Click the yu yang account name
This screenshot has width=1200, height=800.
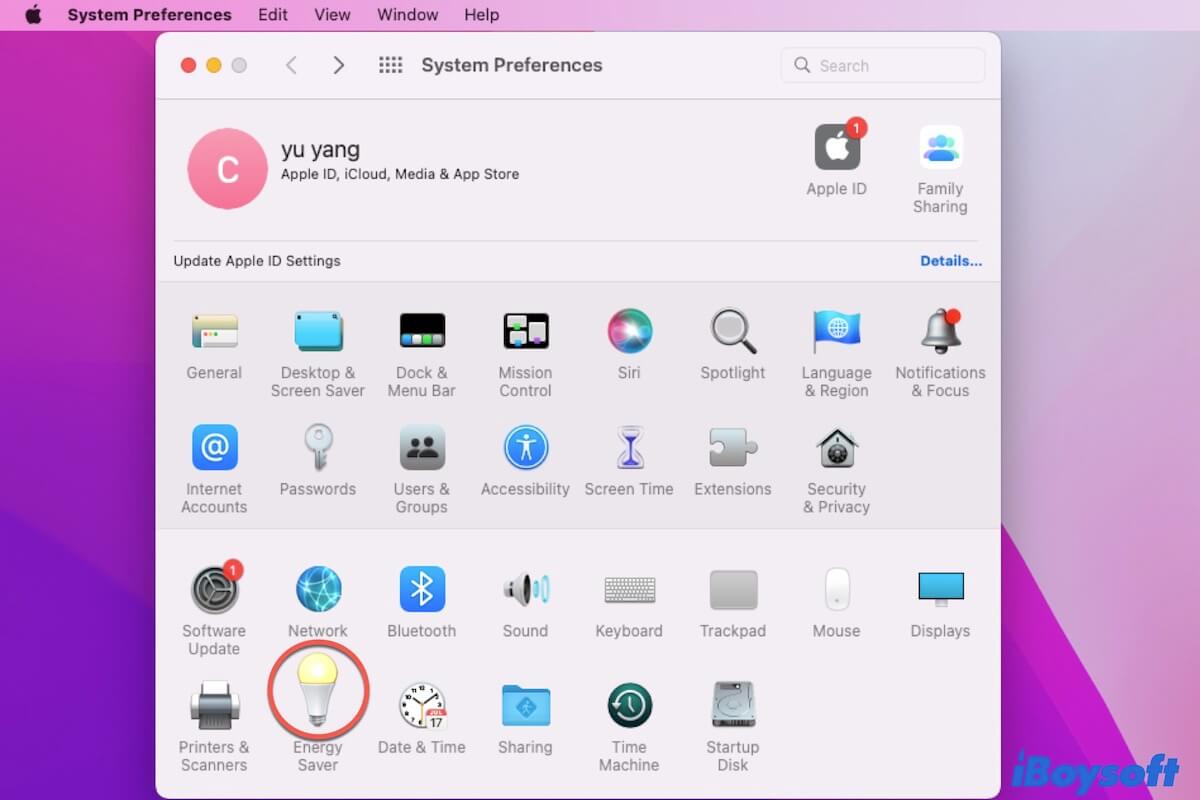point(320,150)
